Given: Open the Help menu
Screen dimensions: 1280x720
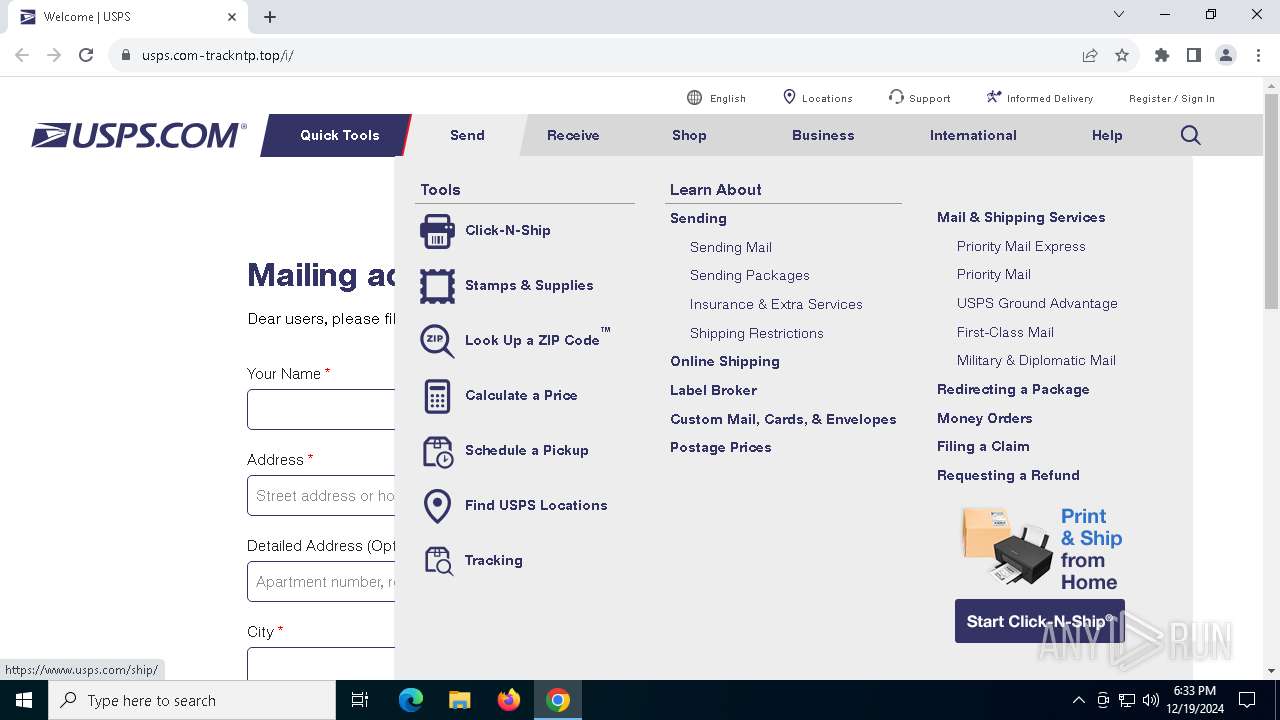Looking at the screenshot, I should tap(1107, 135).
